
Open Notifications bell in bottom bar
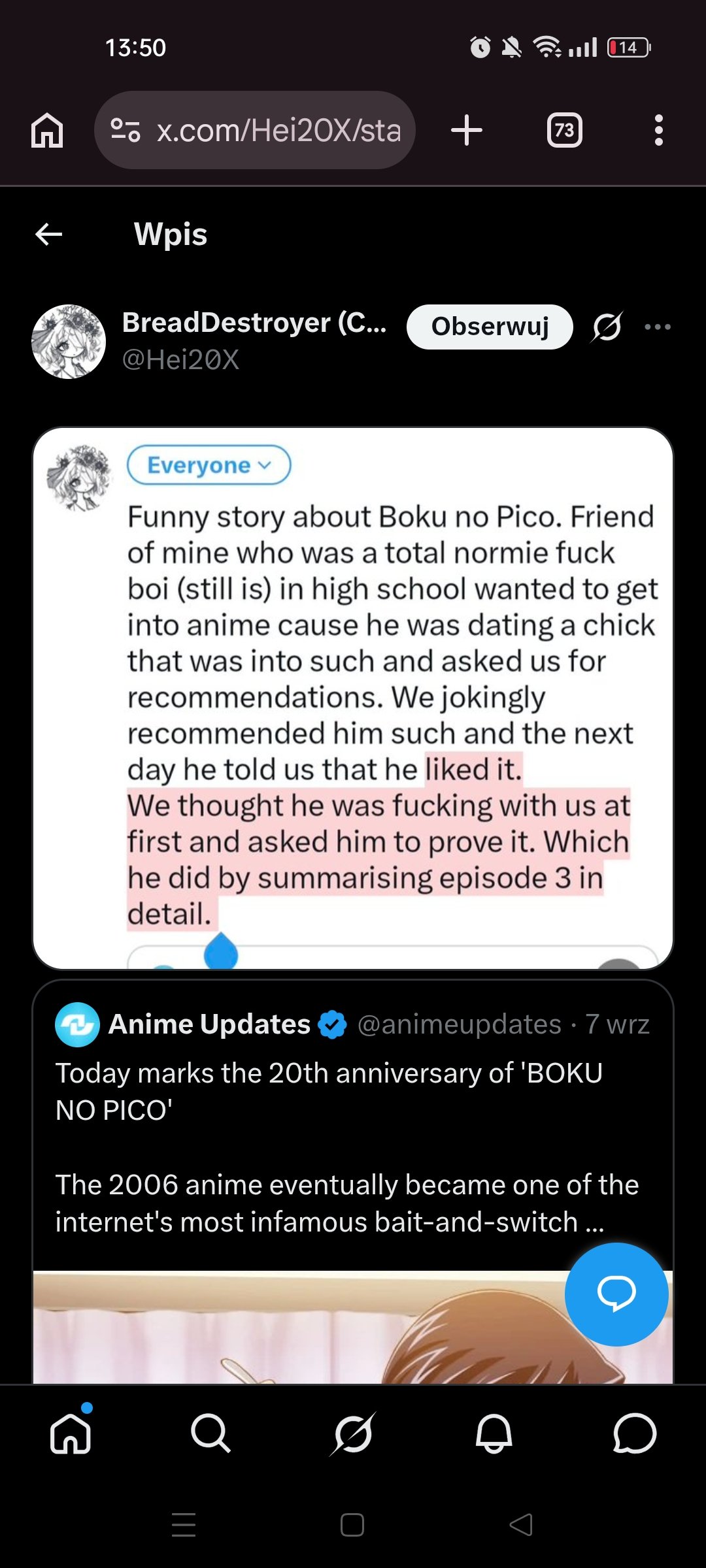pyautogui.click(x=494, y=1433)
